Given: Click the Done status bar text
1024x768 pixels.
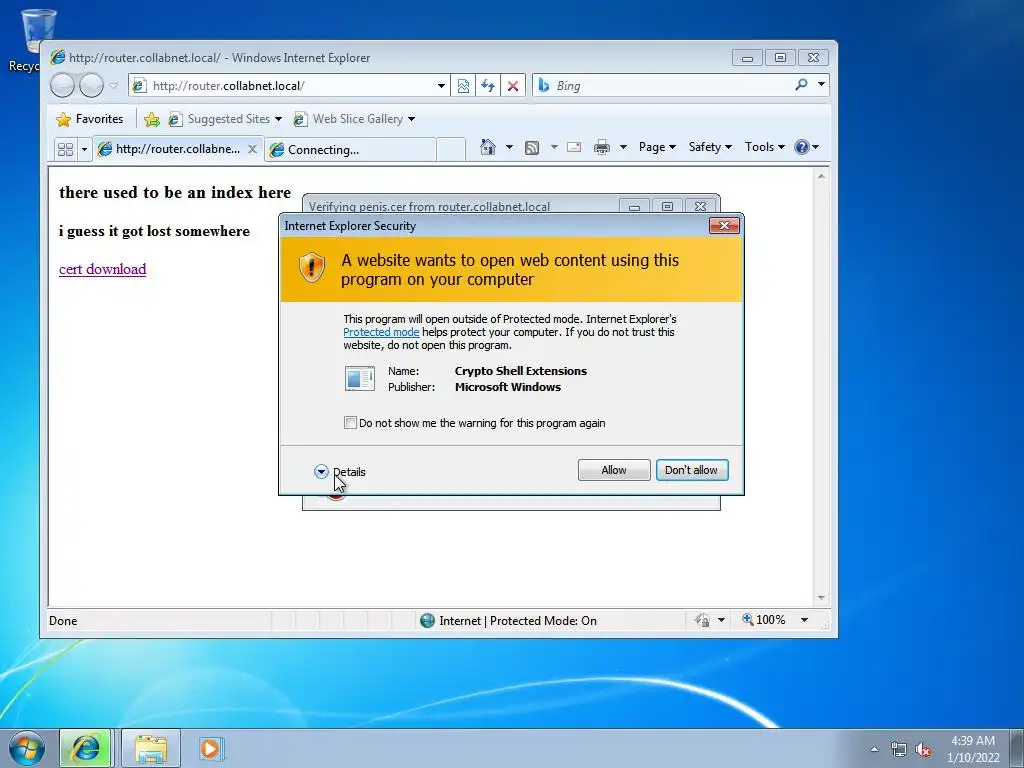Looking at the screenshot, I should click(x=63, y=621).
